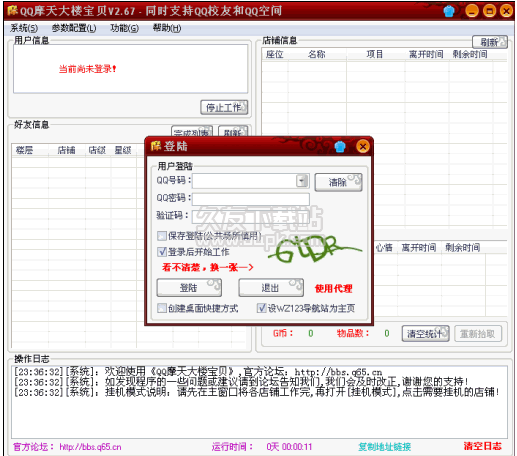The width and height of the screenshot is (517, 456).
Task: Open the 参数配置(L) menu
Action: tap(74, 28)
